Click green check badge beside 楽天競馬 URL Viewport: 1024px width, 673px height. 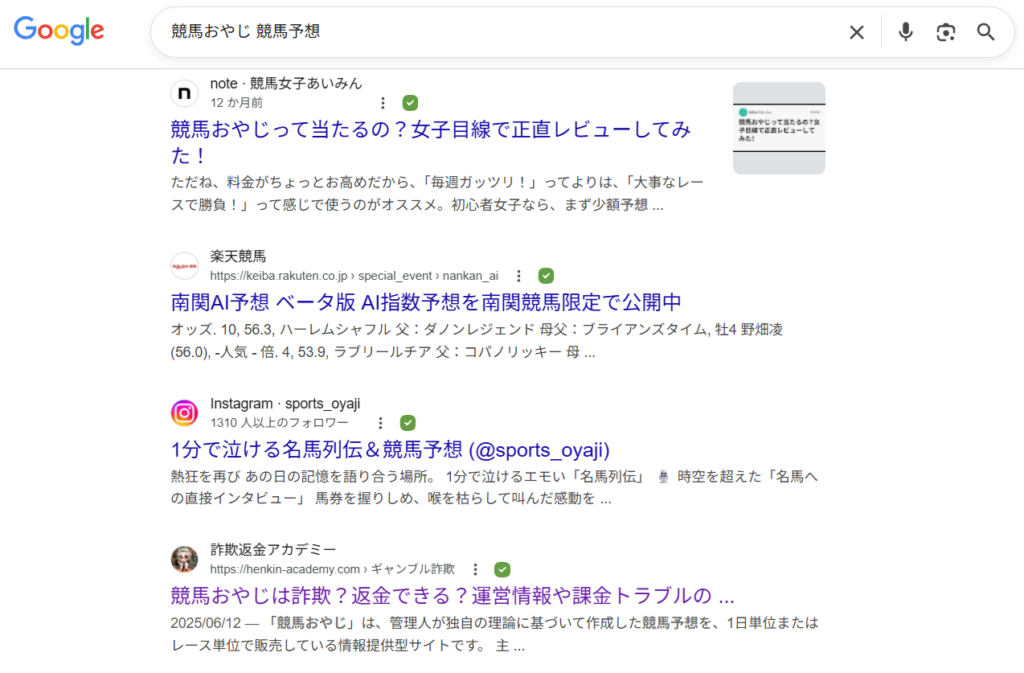(x=546, y=276)
